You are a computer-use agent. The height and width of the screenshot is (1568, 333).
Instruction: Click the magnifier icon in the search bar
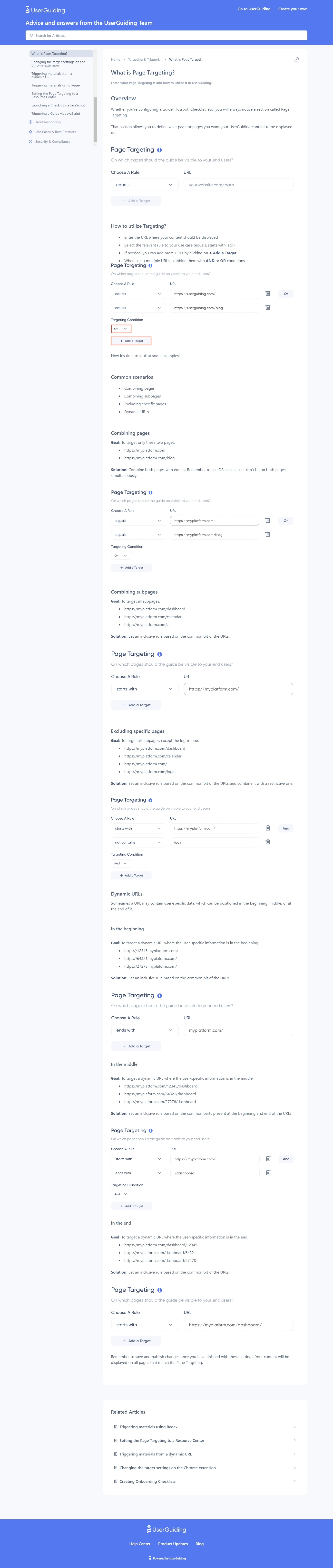coord(31,35)
